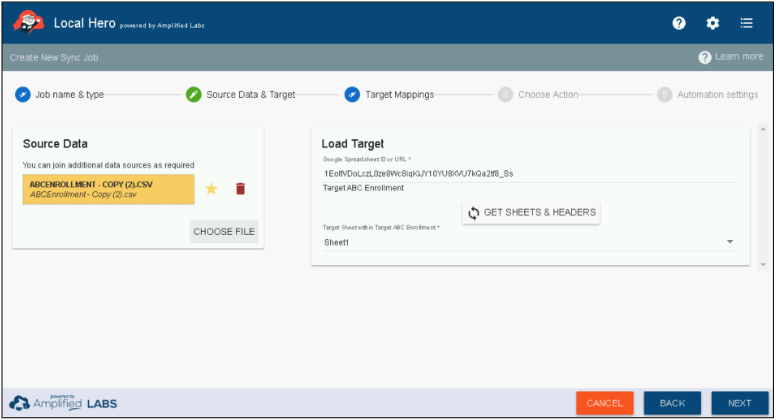Click the CHOOSE FILE button
The image size is (776, 420).
point(224,232)
